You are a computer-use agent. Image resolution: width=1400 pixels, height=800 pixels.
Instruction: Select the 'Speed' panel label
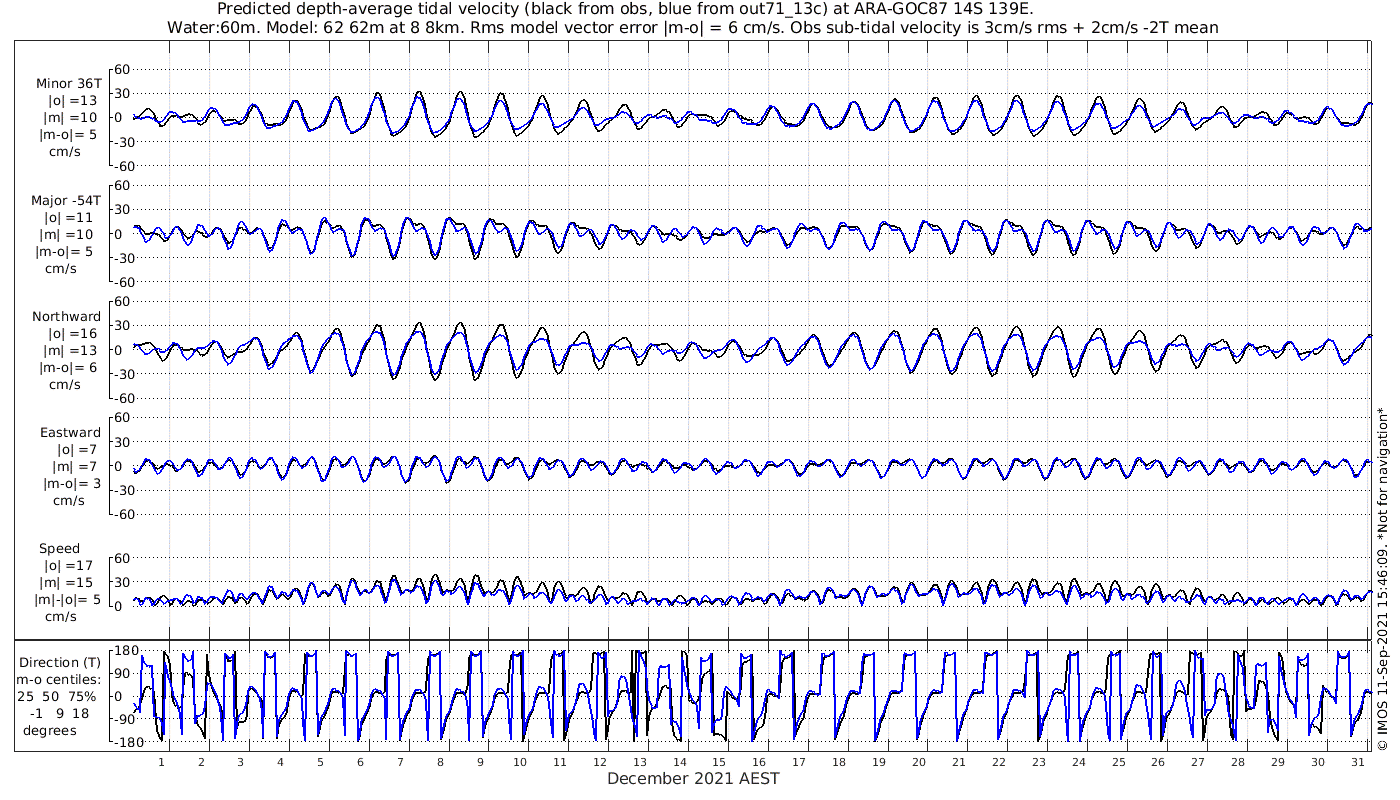pyautogui.click(x=60, y=549)
